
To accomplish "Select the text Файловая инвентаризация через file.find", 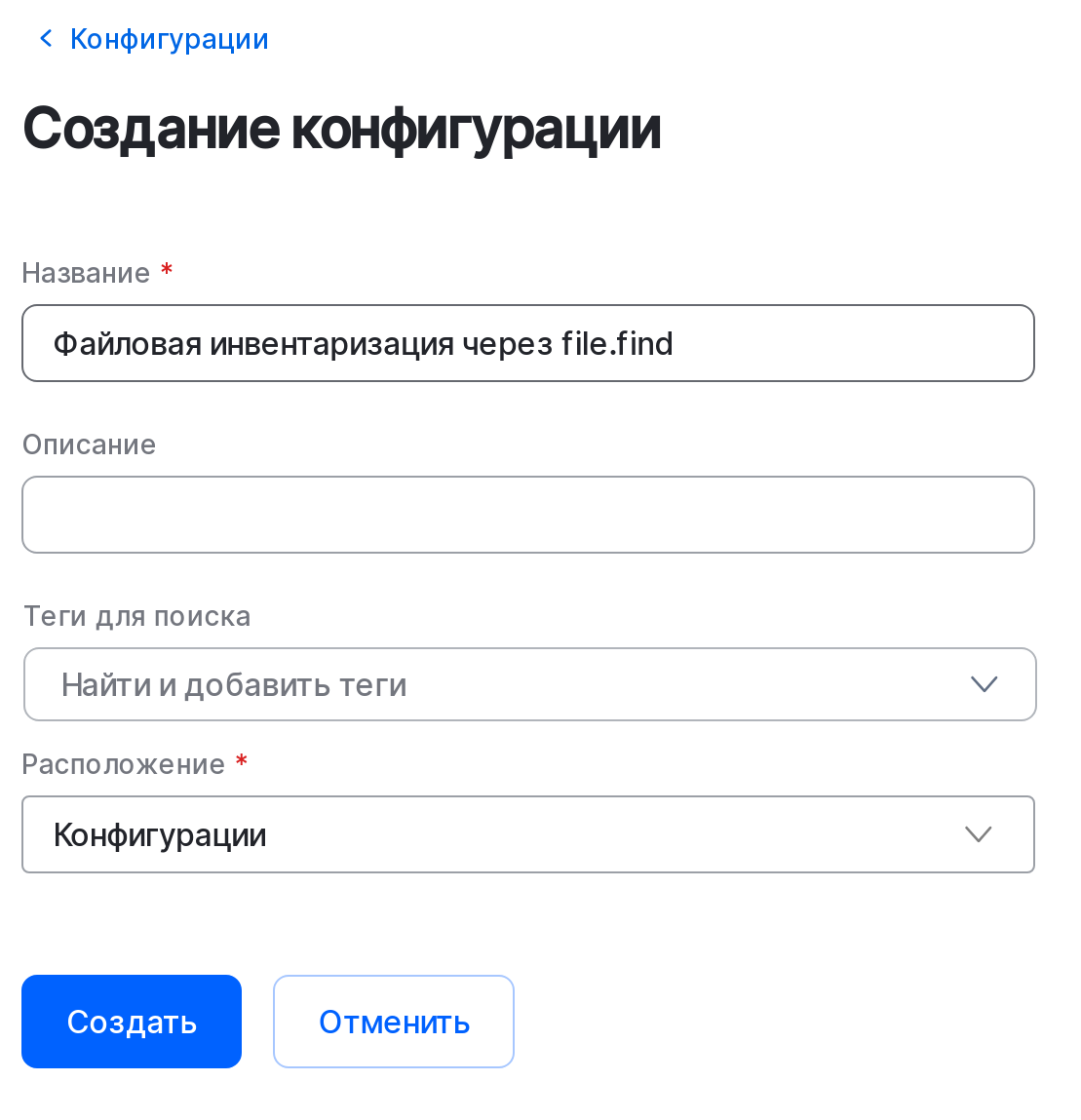I will coord(364,343).
